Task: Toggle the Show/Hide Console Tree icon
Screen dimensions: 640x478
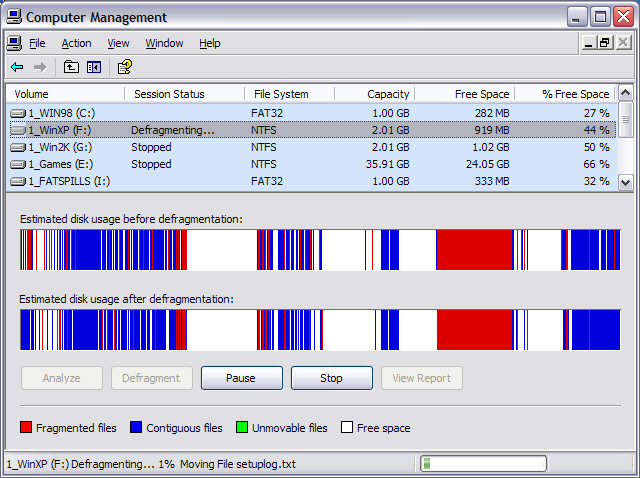Action: (94, 67)
